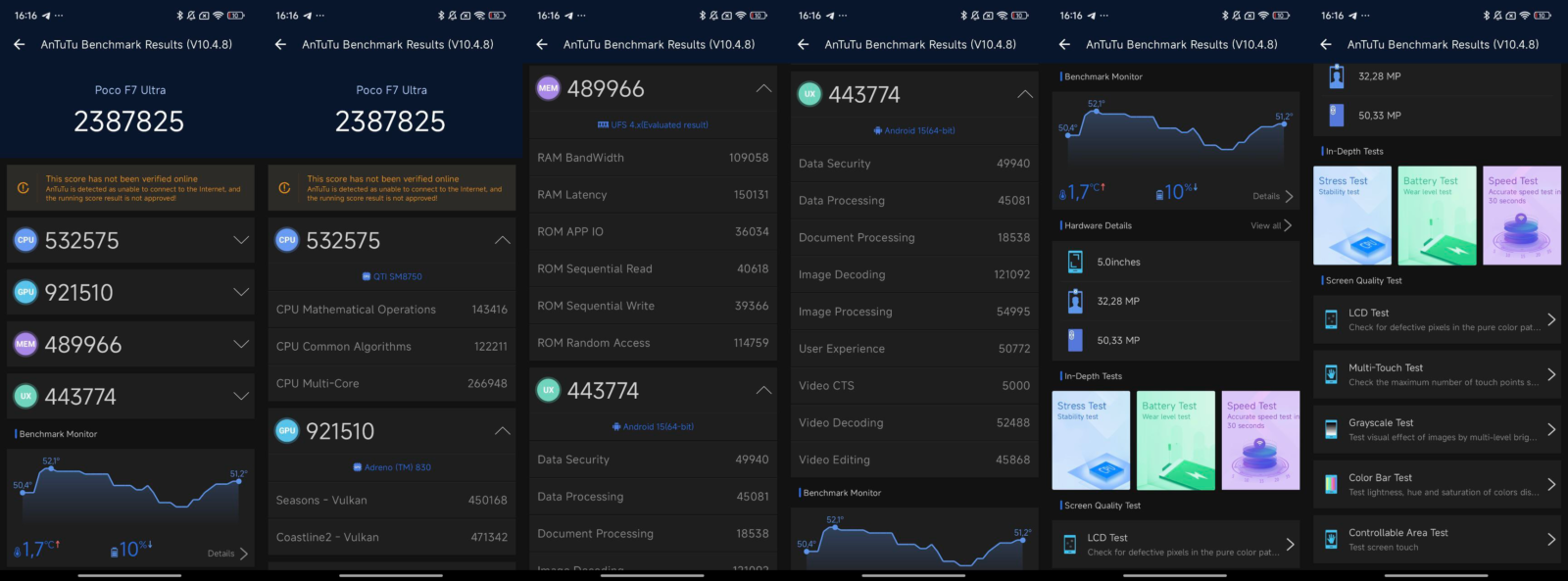This screenshot has width=1568, height=581.
Task: Click the right arrow beside View all
Action: (1288, 225)
